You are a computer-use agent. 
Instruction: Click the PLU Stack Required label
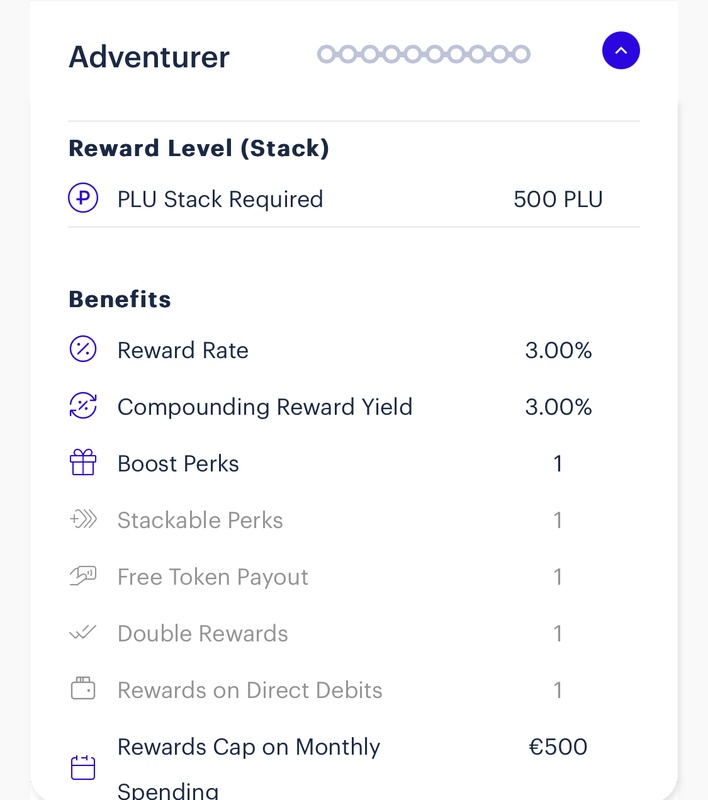(x=220, y=199)
